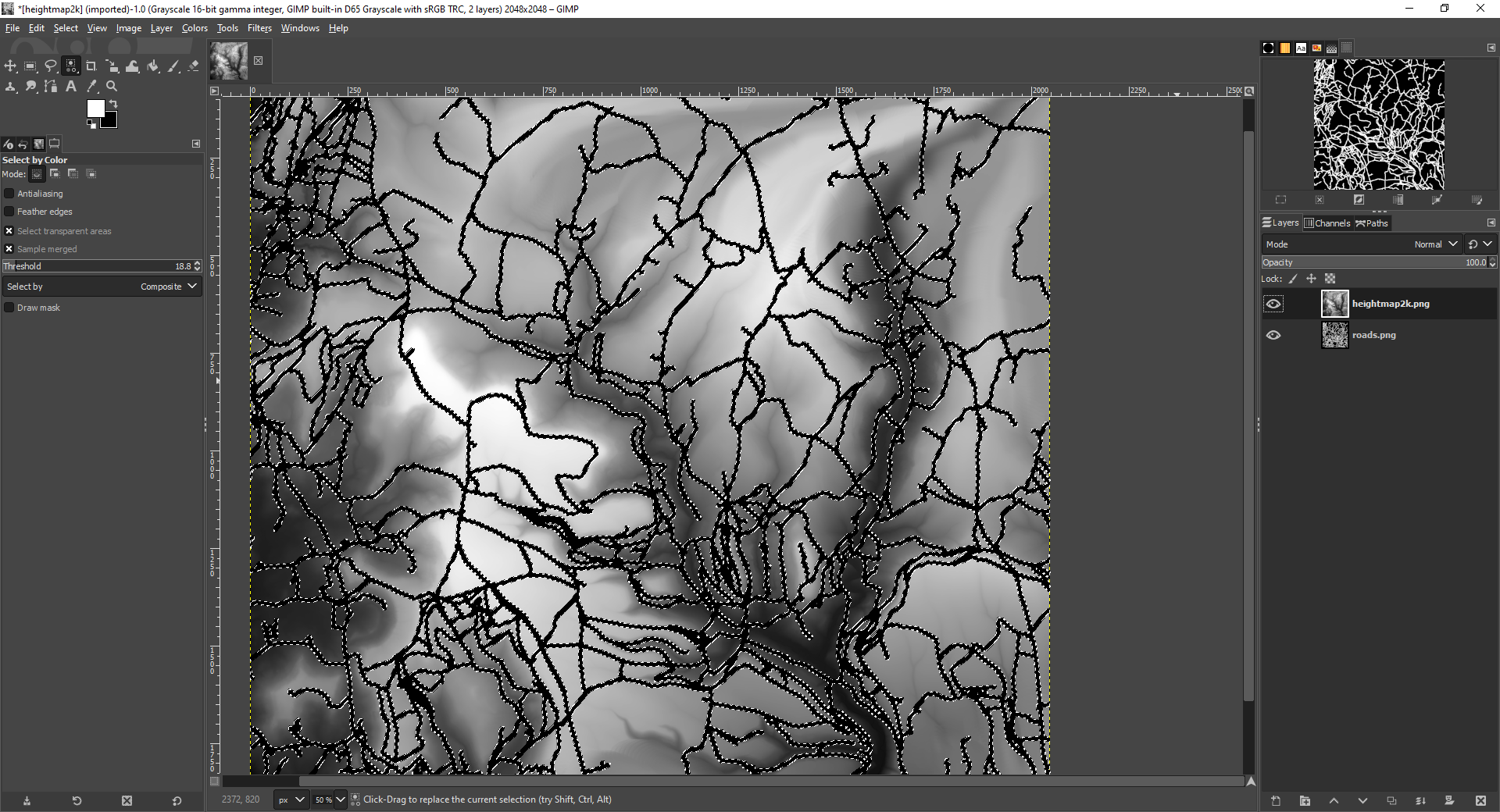Select the Warp Transform tool
Screen dimensions: 1500x812
(x=132, y=66)
